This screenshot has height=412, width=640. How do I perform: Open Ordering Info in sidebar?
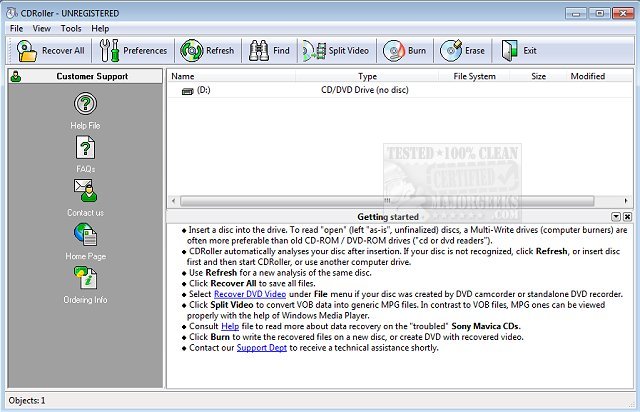tap(85, 278)
